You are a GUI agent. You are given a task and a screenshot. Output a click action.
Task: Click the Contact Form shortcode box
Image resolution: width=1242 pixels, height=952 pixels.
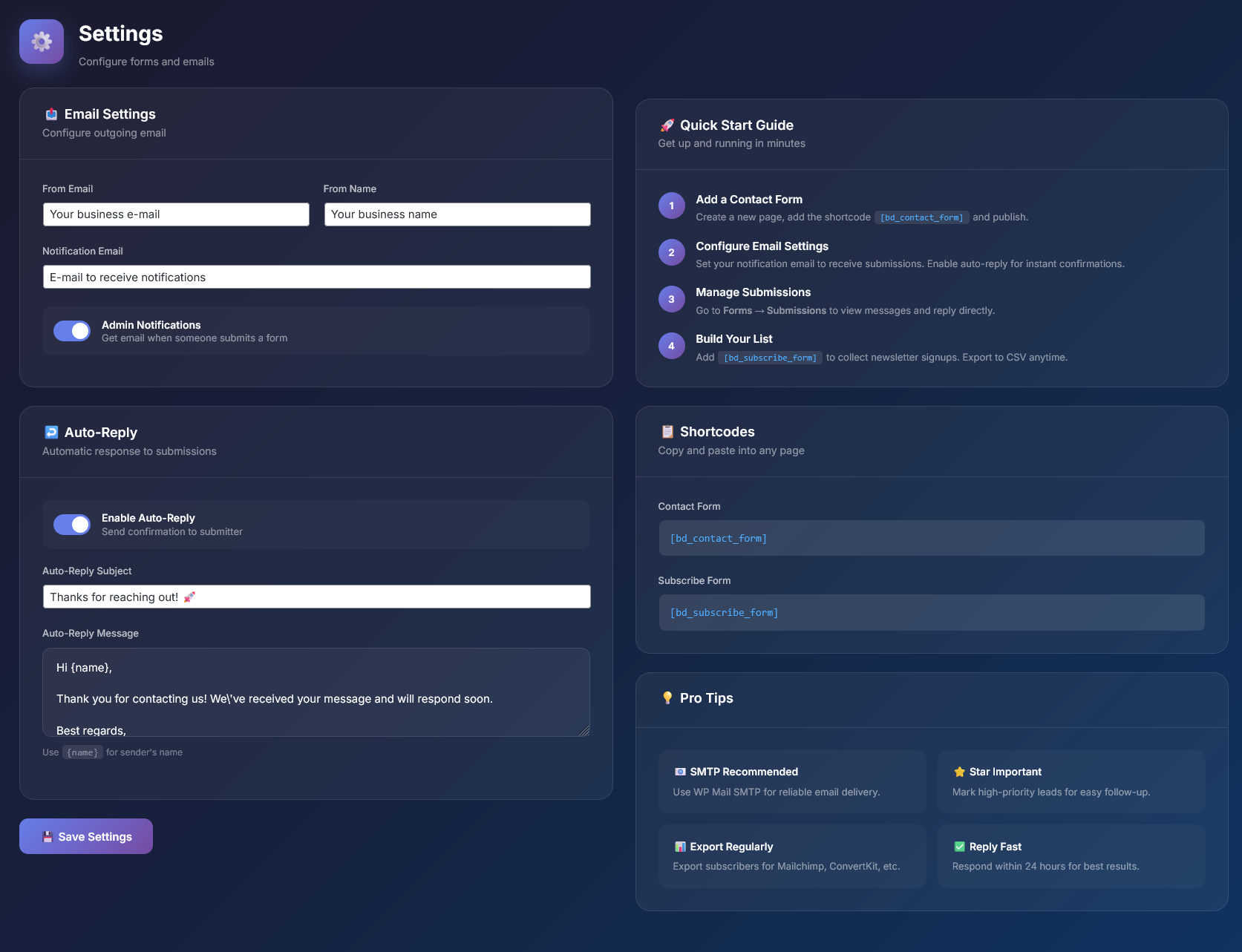tap(931, 539)
